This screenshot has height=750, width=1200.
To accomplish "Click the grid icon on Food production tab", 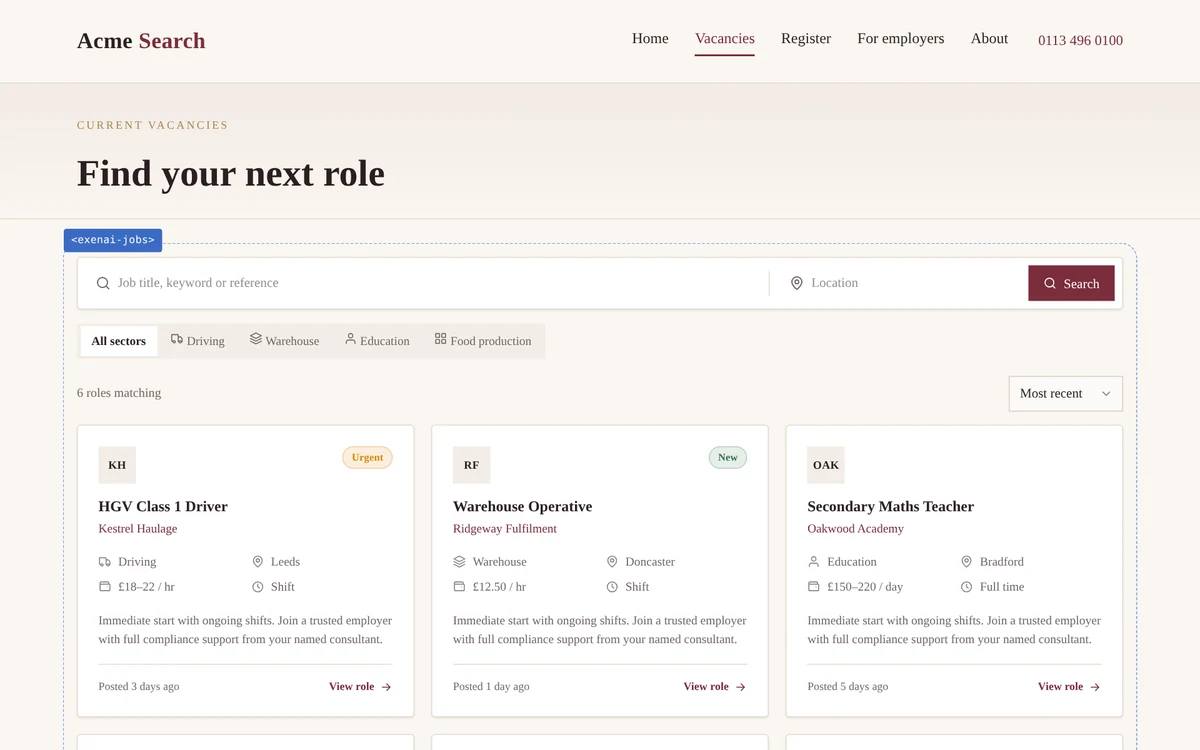I will click(440, 339).
